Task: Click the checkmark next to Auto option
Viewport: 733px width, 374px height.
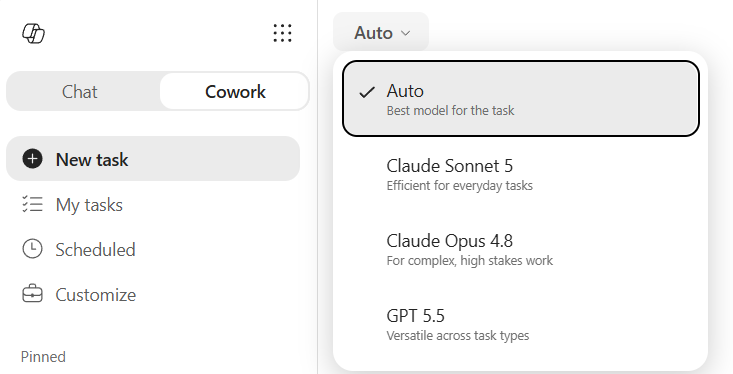Action: (367, 92)
